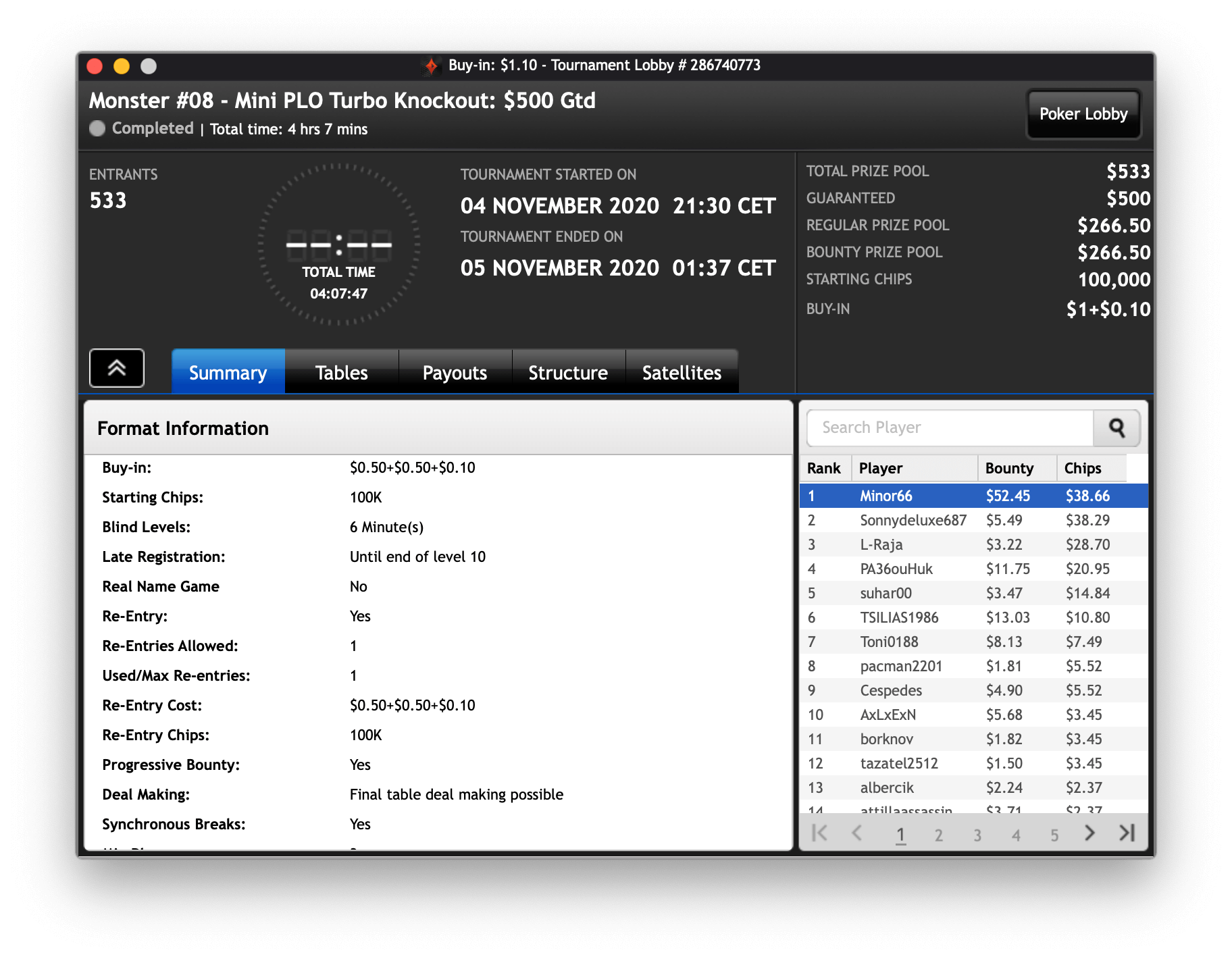Collapse the tournament header with double-chevron button

(x=117, y=368)
